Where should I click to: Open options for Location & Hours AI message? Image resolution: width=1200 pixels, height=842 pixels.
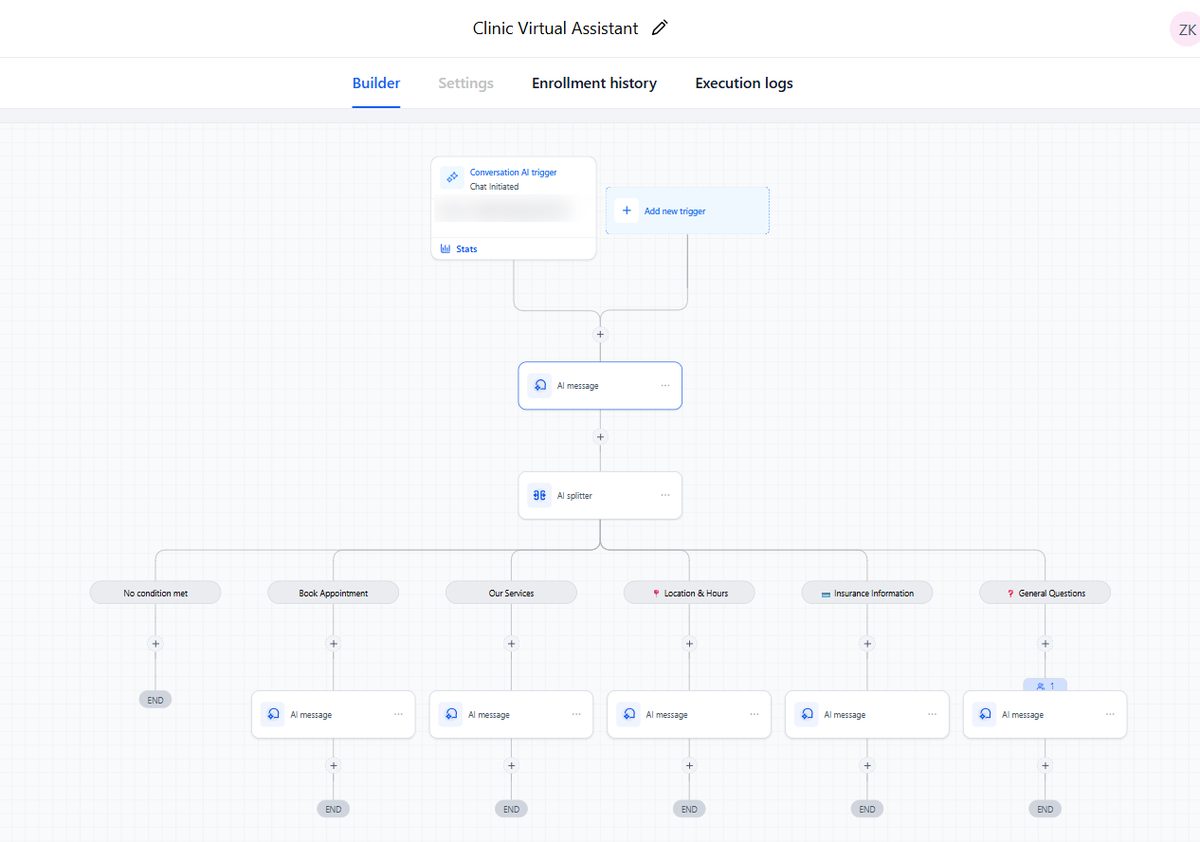754,714
